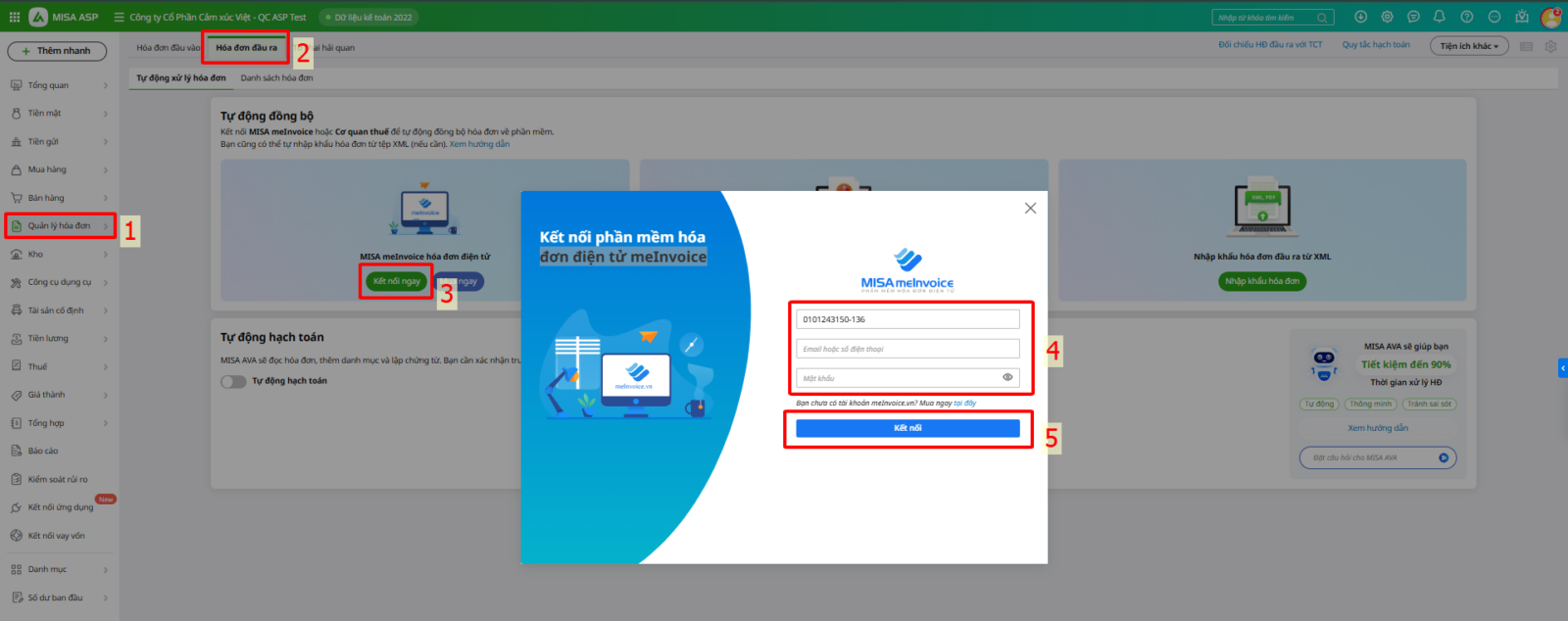Click the Email hoặc số điện thoại field
The height and width of the screenshot is (621, 1568).
(x=907, y=349)
